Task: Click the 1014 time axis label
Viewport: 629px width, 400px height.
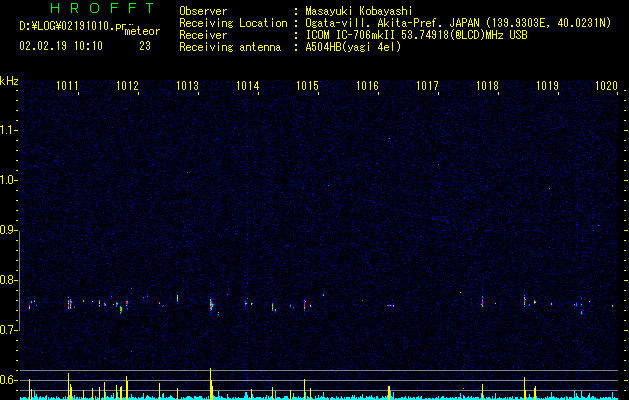Action: click(247, 86)
